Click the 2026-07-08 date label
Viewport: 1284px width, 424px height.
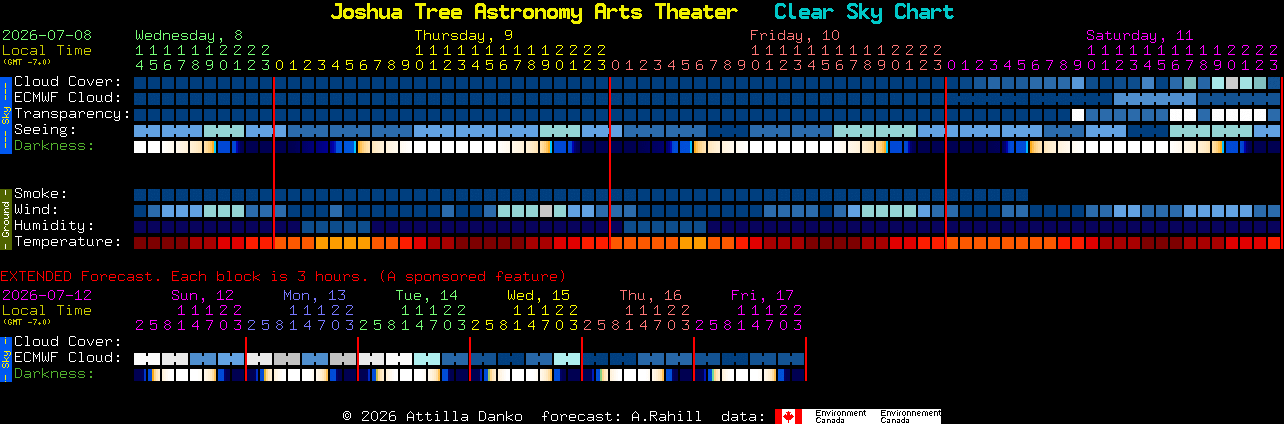tap(47, 35)
